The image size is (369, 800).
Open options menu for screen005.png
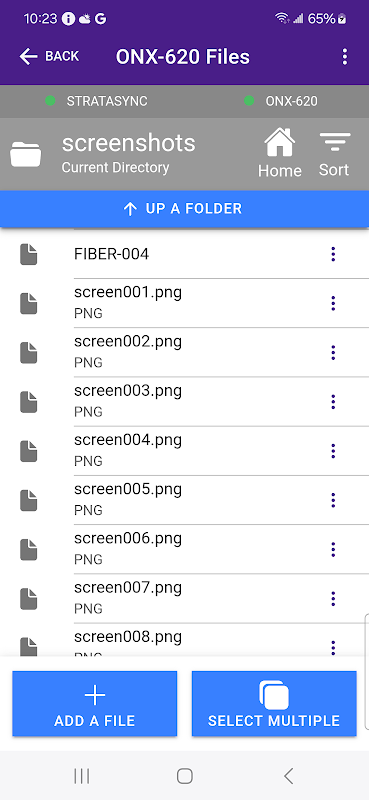pyautogui.click(x=333, y=501)
